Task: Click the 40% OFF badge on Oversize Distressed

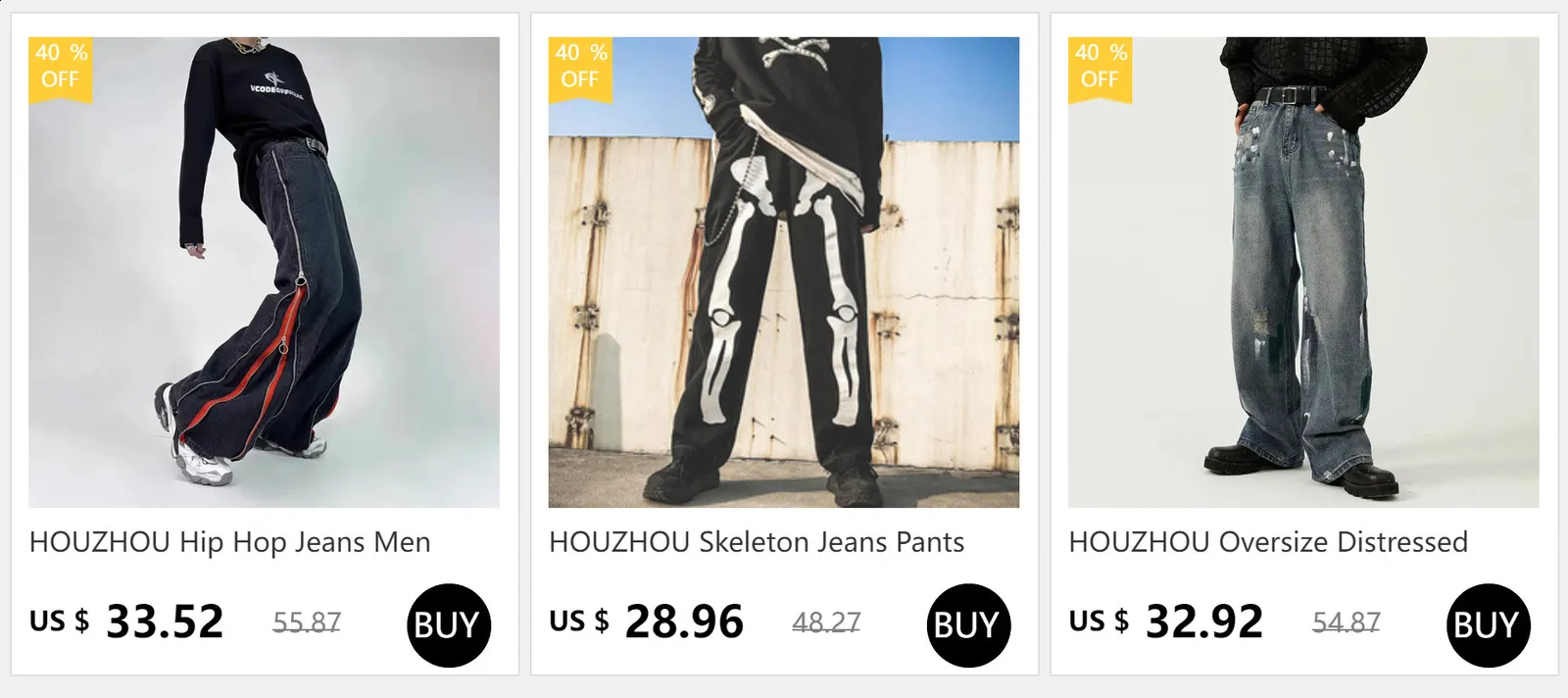Action: pyautogui.click(x=1101, y=67)
